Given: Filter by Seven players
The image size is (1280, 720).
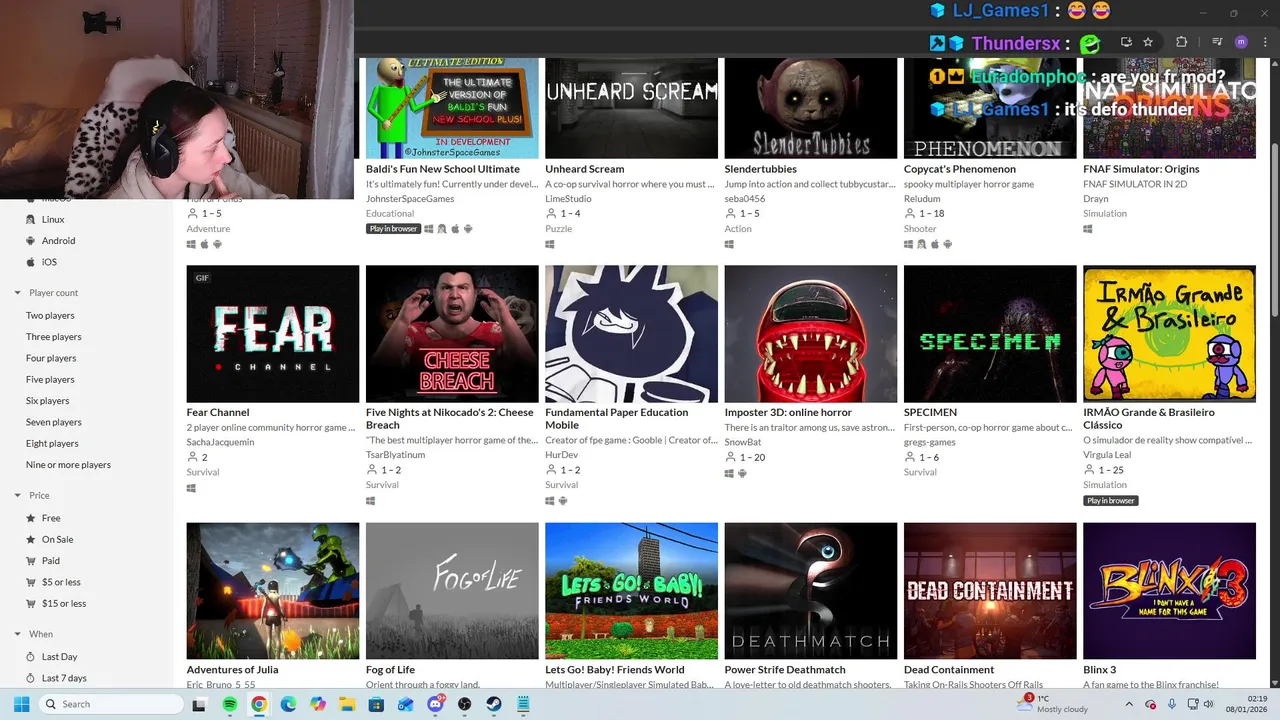Looking at the screenshot, I should 54,422.
